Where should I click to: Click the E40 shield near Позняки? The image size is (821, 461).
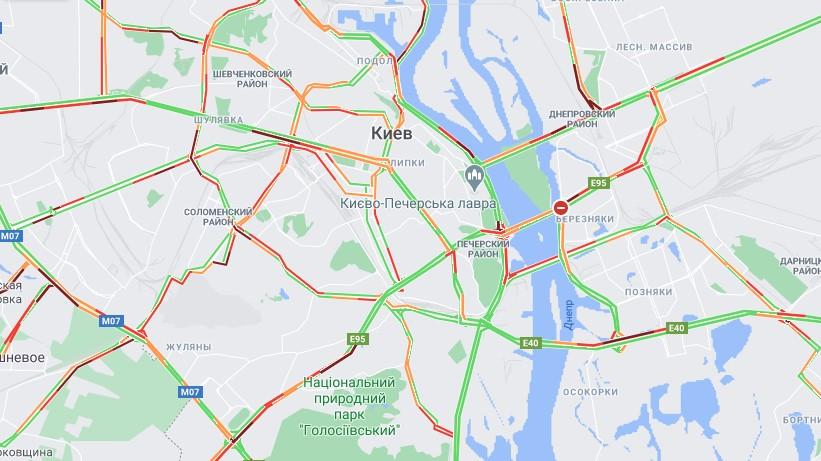coord(676,328)
